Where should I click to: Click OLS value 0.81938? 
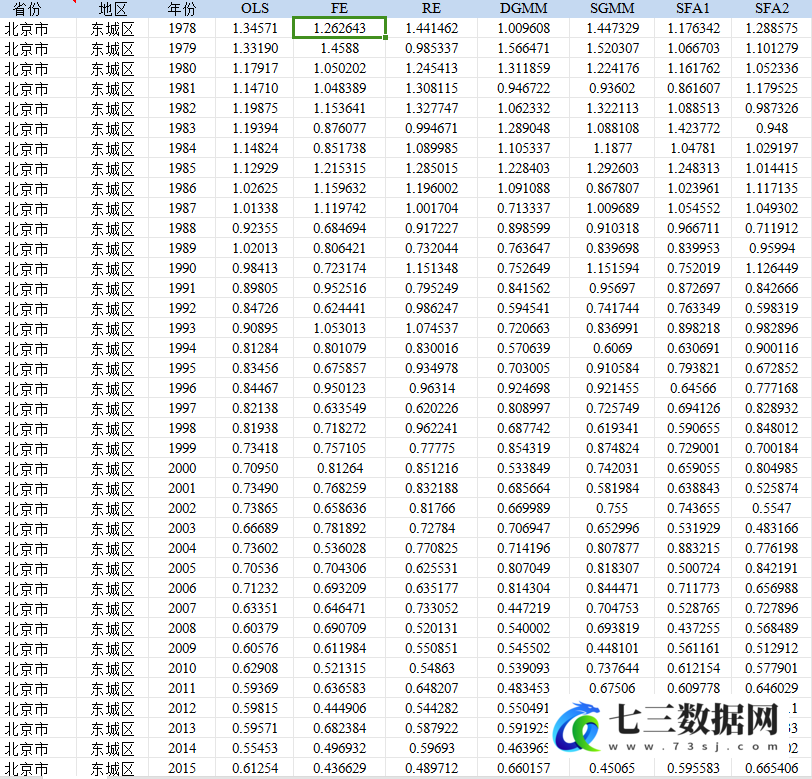tap(255, 428)
